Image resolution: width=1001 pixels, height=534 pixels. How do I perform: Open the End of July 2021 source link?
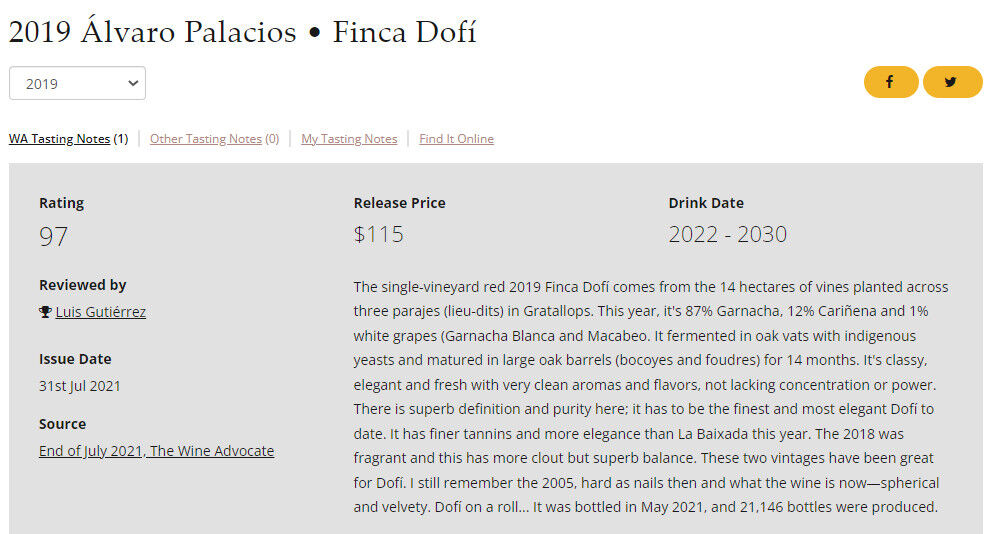(156, 451)
